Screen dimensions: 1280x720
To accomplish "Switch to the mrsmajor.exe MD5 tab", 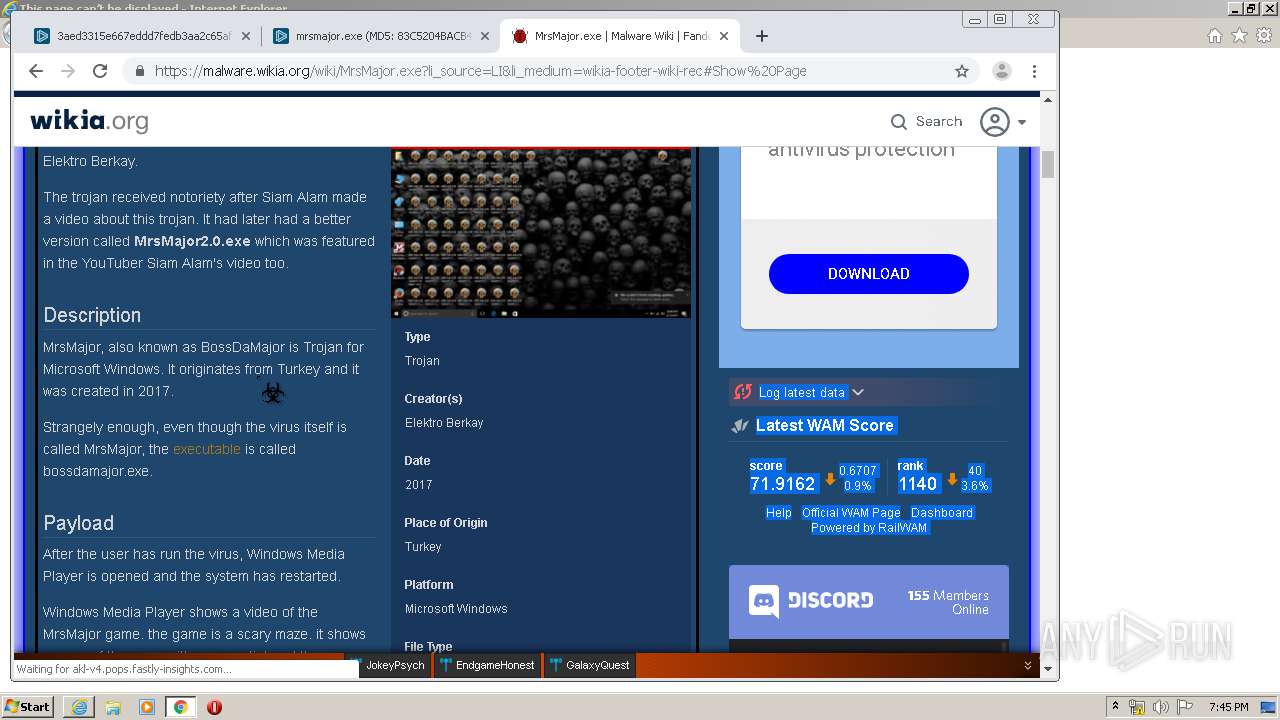I will (380, 36).
